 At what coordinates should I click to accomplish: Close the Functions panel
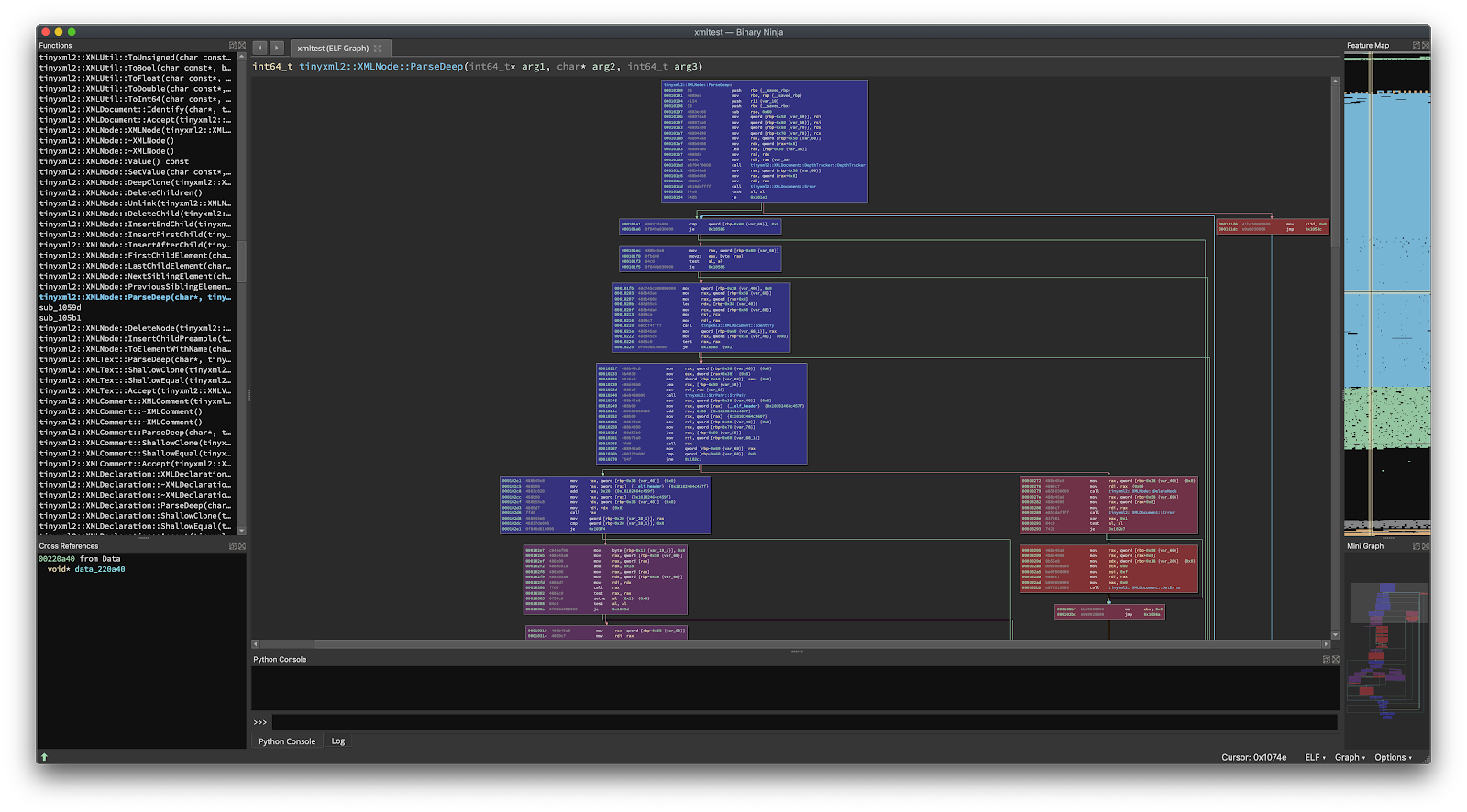point(242,45)
